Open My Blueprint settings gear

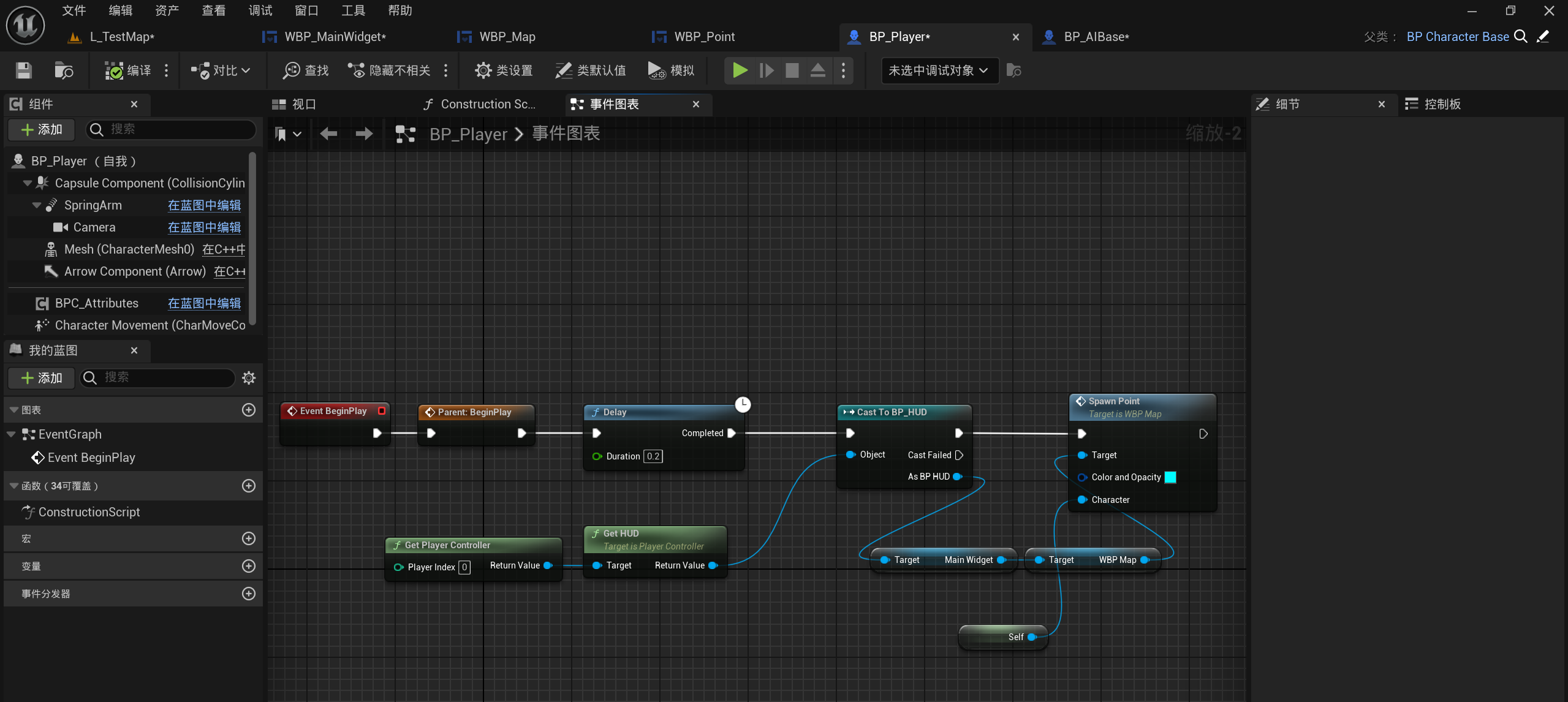pos(249,377)
